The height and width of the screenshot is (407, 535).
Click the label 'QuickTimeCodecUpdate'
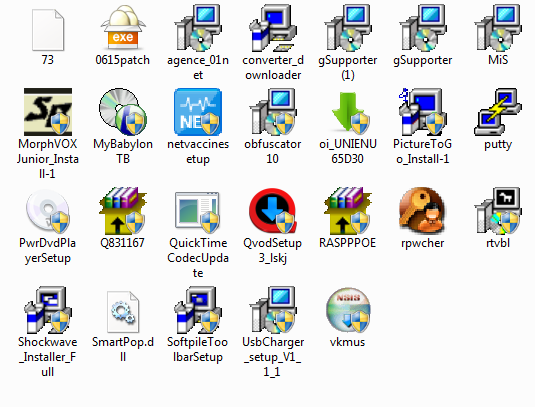click(x=198, y=258)
